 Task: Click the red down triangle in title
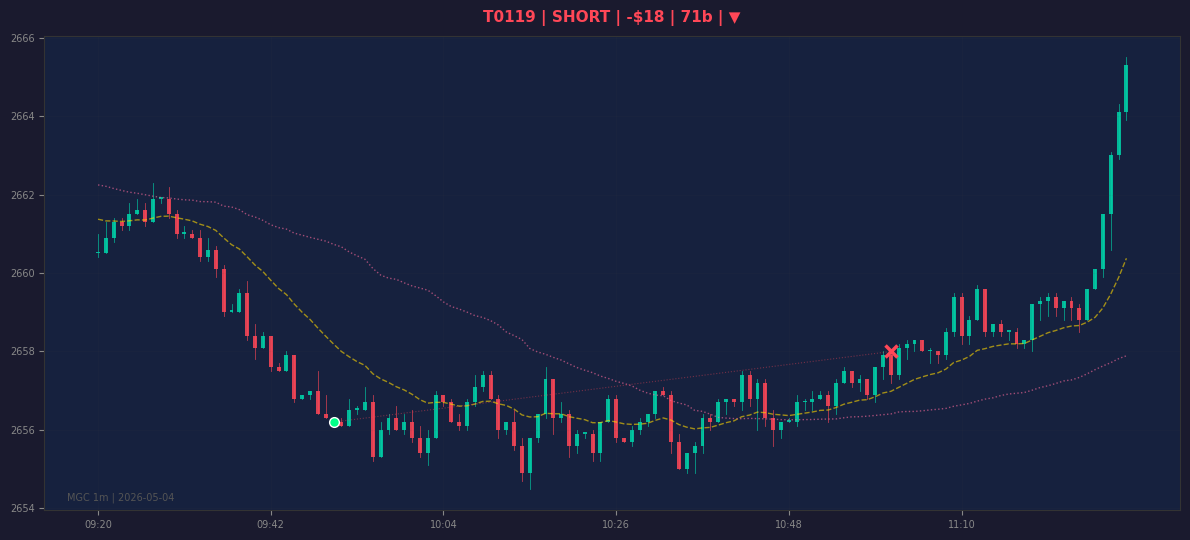734,17
